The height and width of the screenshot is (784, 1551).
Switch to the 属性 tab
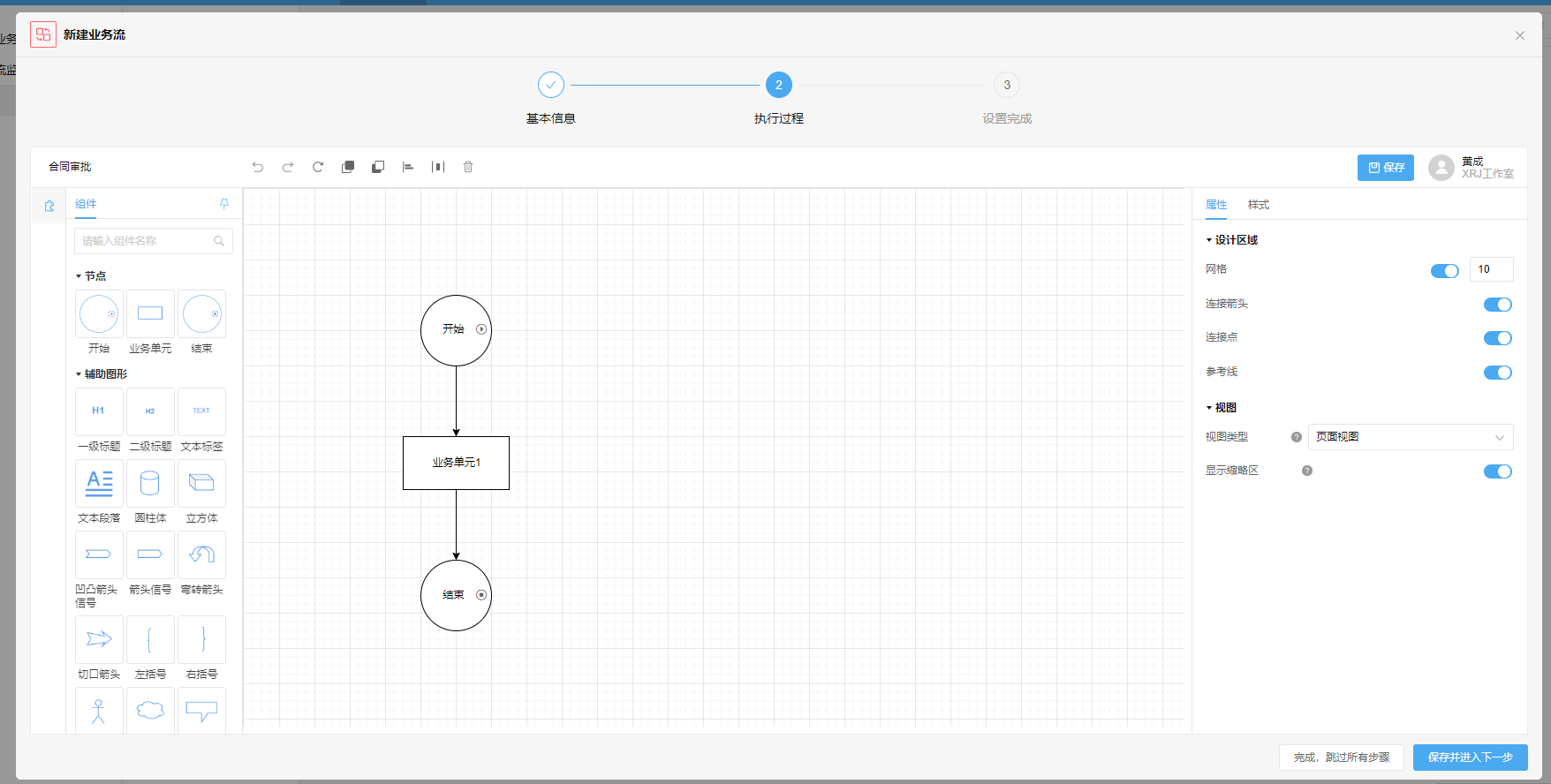1216,205
